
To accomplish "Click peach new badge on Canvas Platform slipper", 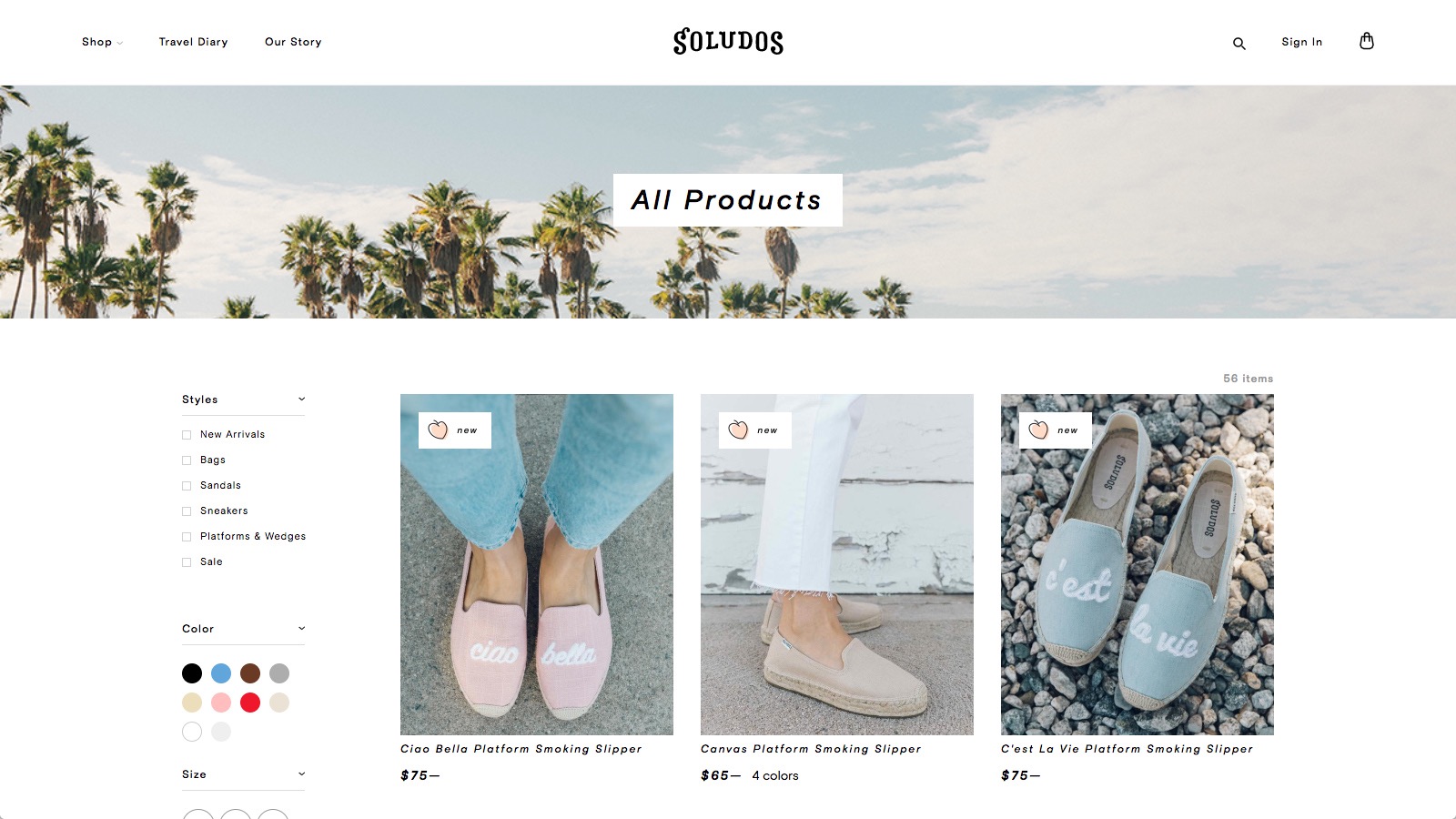I will [755, 430].
